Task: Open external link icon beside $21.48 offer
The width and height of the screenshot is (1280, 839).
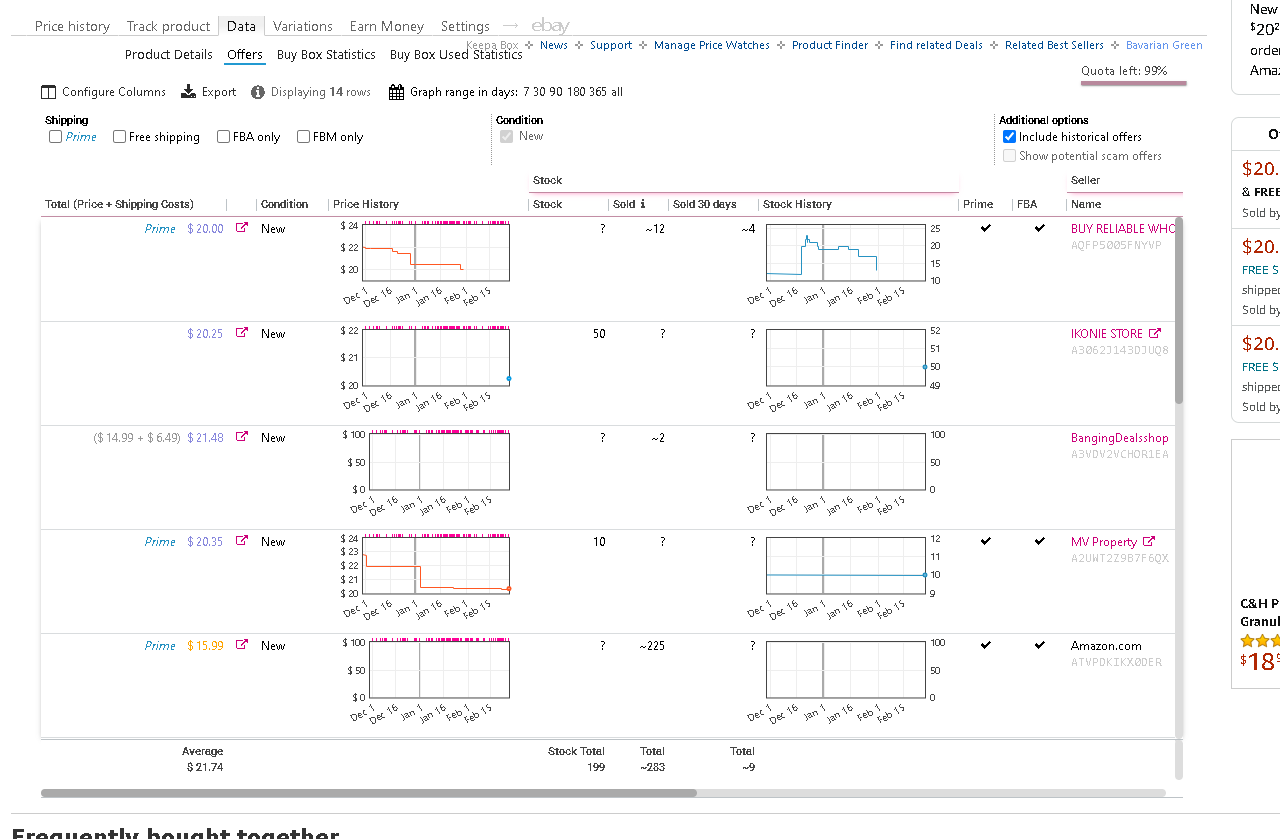Action: (x=241, y=437)
